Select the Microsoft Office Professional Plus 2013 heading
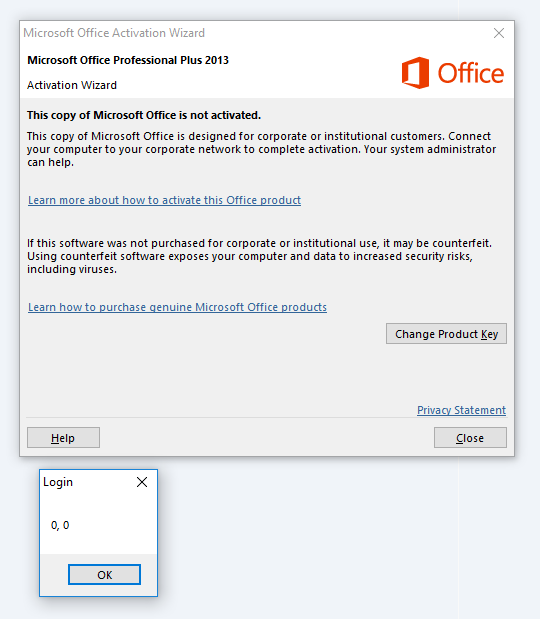 tap(128, 60)
